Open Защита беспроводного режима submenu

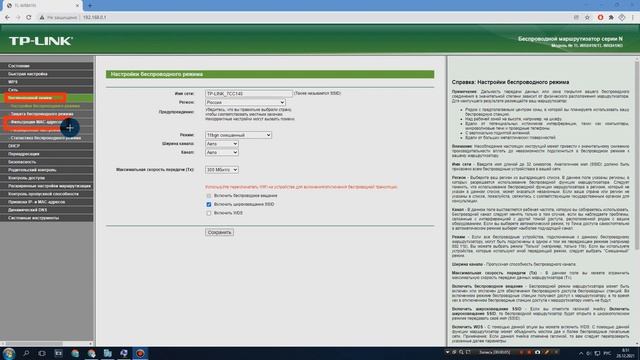tap(42, 114)
